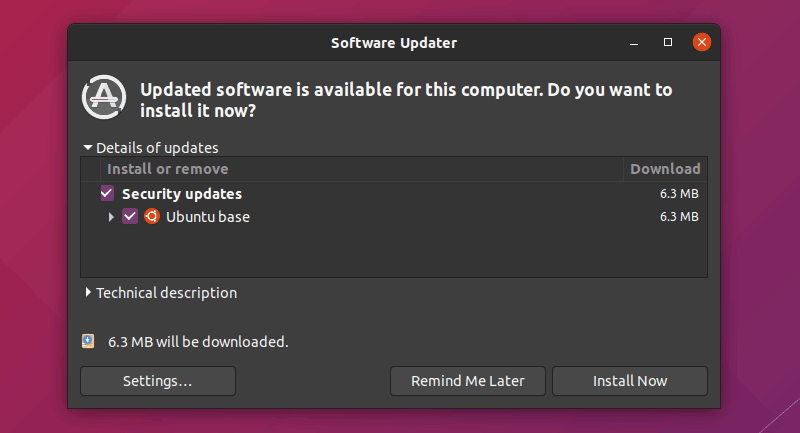
Task: Start installation with Install Now
Action: pos(630,381)
